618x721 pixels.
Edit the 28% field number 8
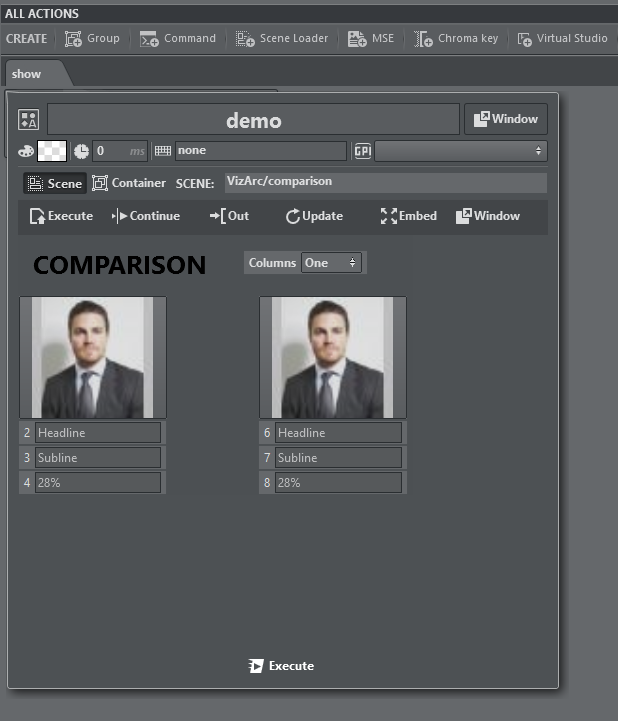[x=338, y=482]
